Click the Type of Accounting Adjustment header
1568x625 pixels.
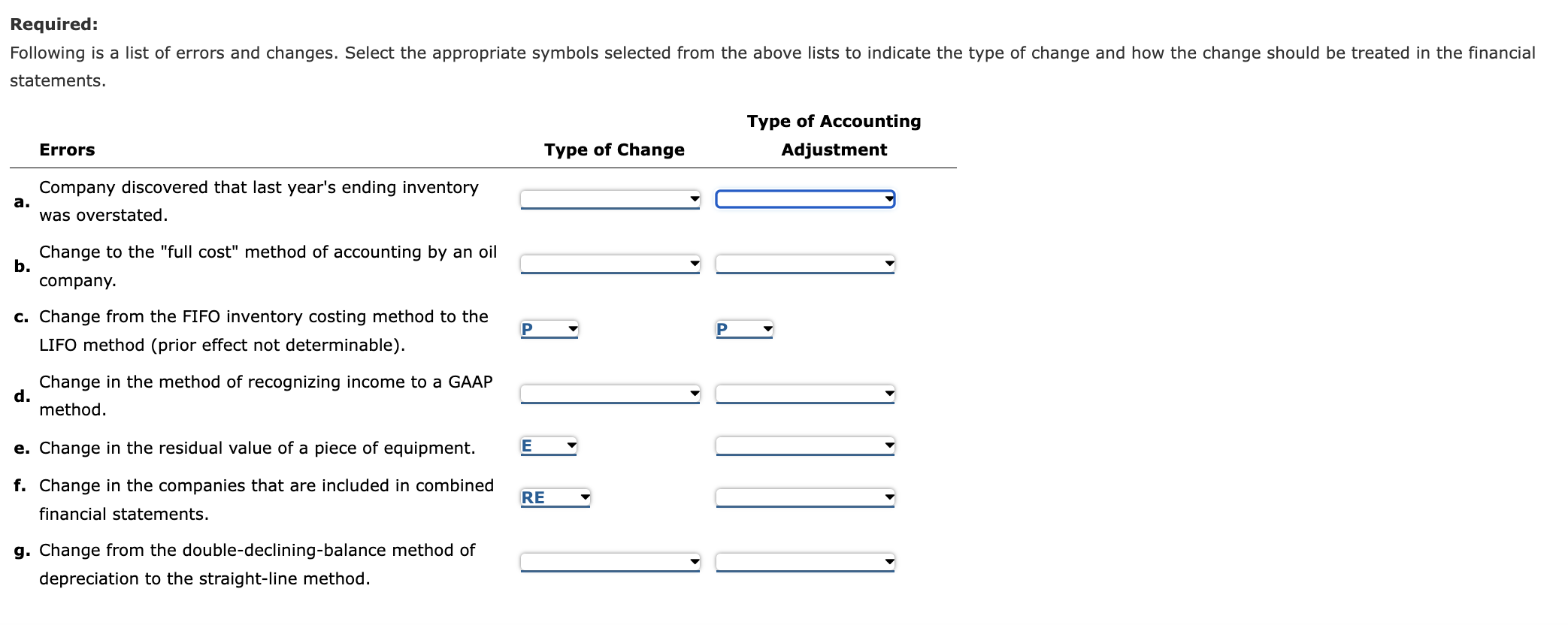pos(834,135)
